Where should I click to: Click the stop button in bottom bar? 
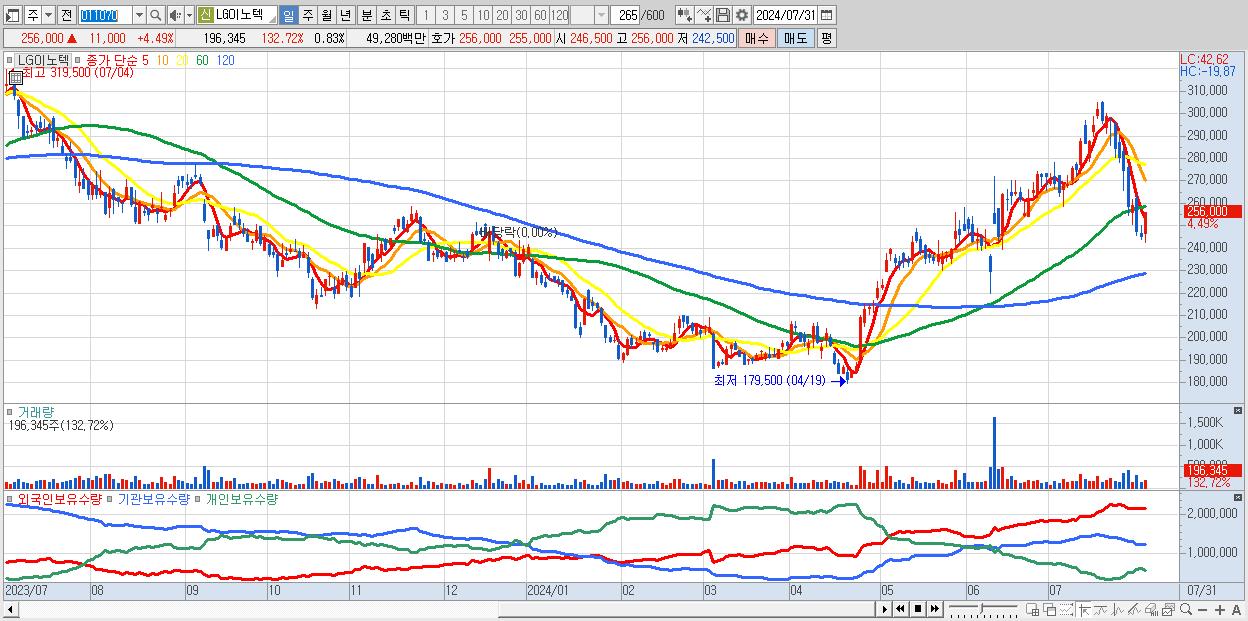[x=918, y=609]
